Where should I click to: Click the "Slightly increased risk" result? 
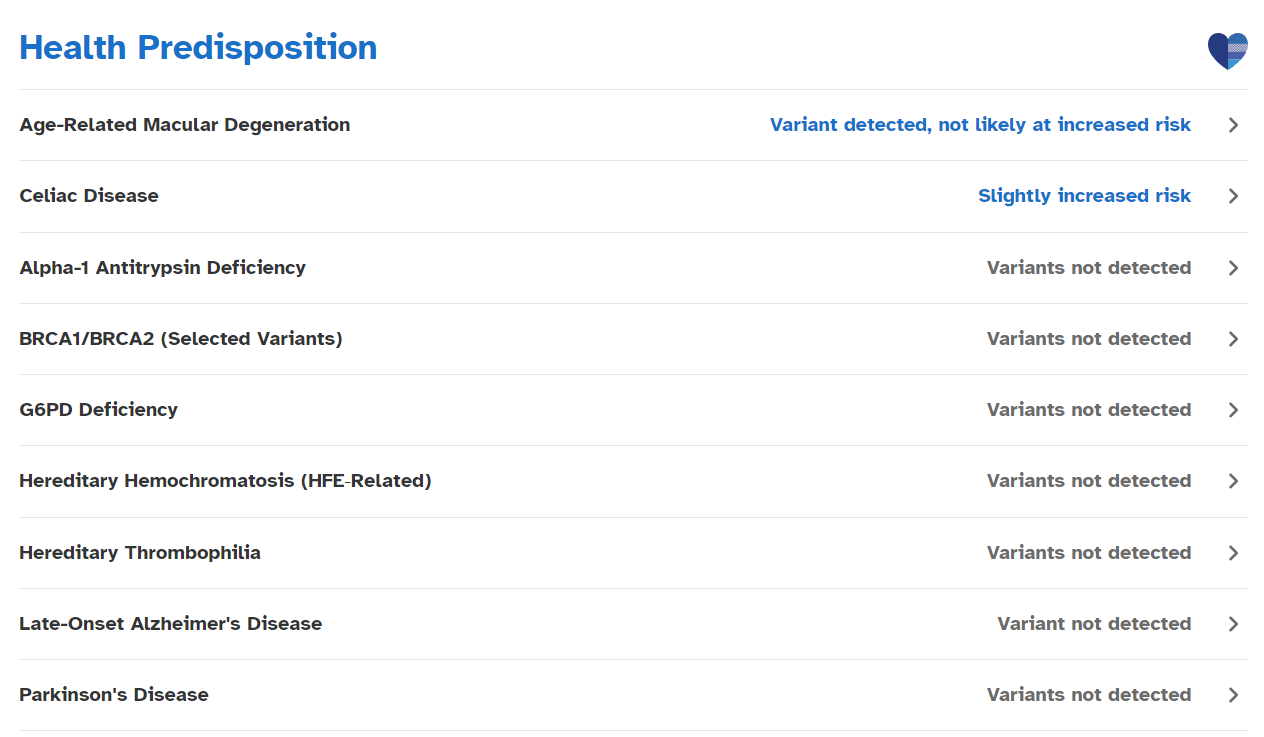tap(1084, 196)
